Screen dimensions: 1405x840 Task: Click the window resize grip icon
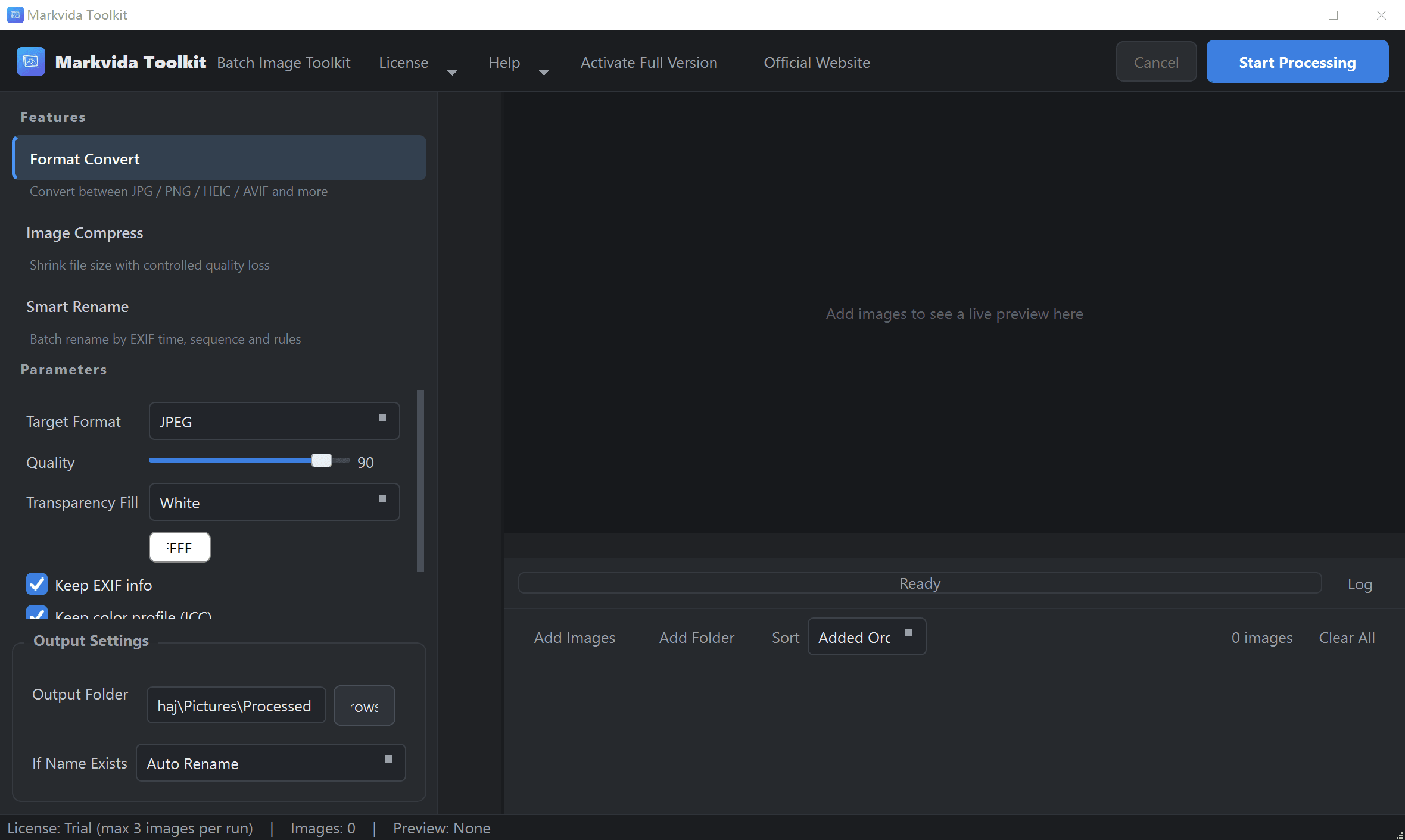[x=1400, y=835]
